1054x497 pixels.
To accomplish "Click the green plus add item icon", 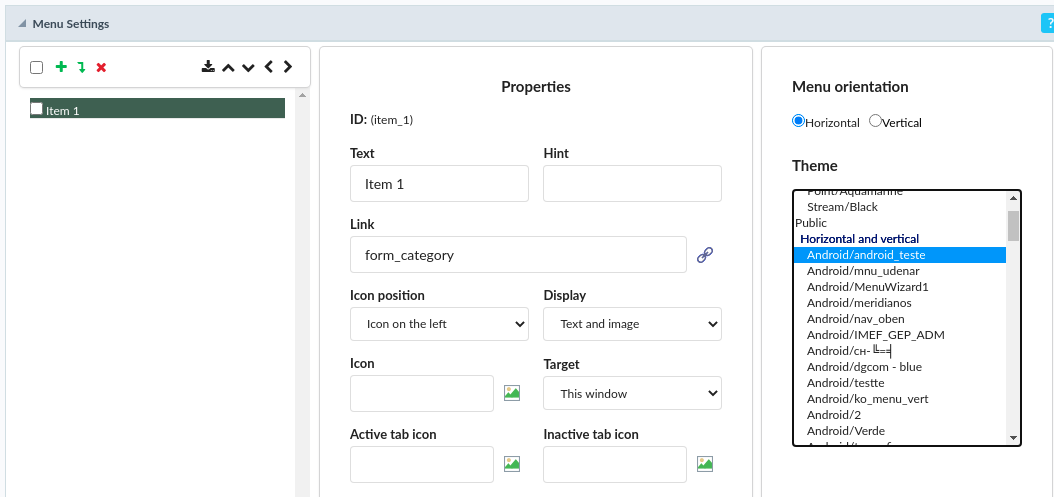I will [x=61, y=67].
